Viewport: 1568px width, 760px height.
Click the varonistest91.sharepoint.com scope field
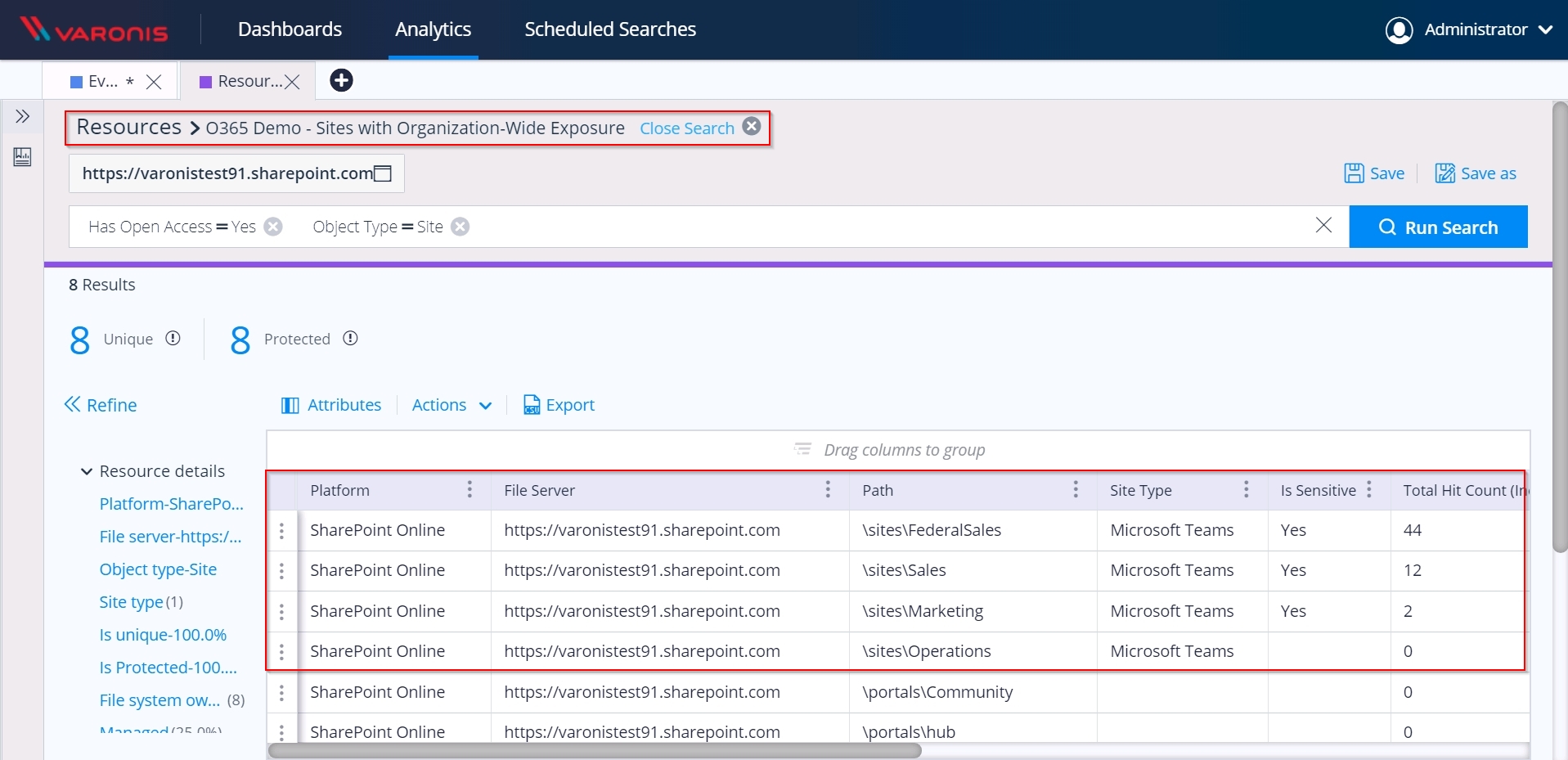pyautogui.click(x=236, y=173)
